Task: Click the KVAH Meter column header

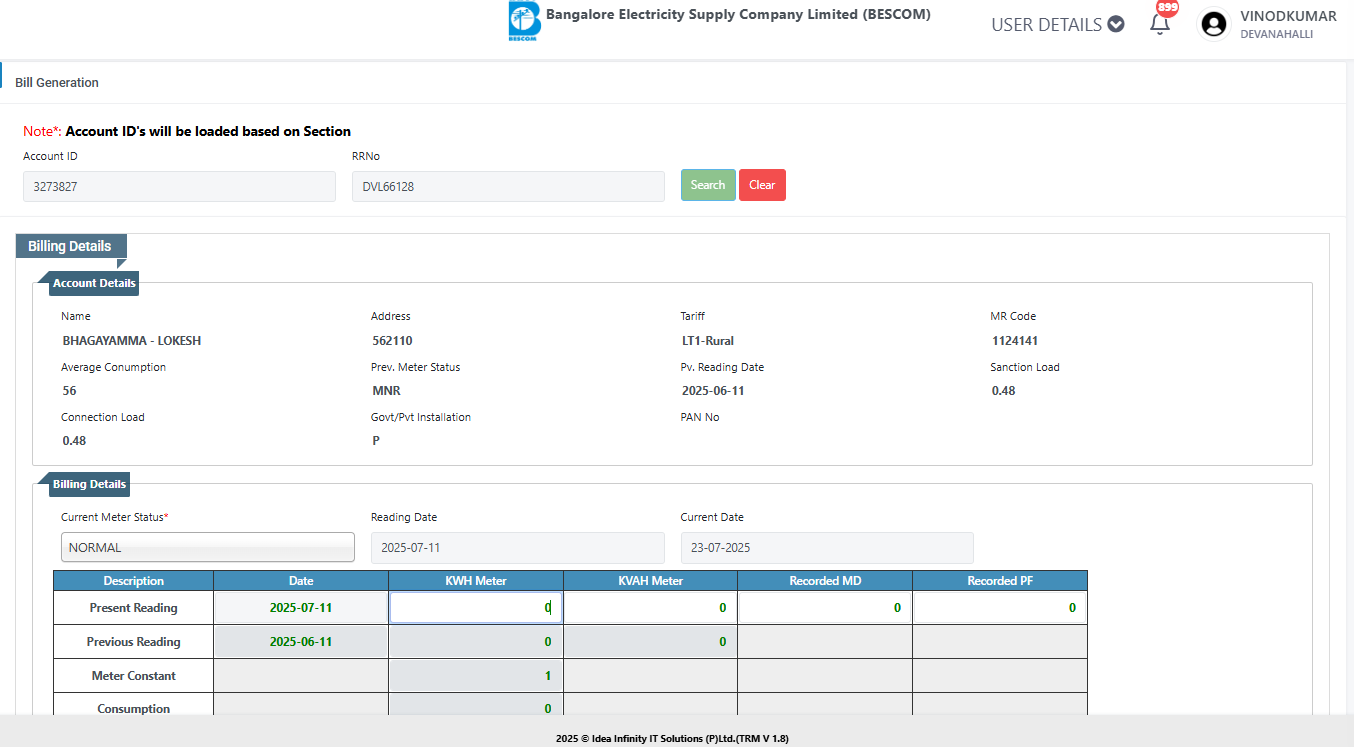Action: [x=651, y=581]
